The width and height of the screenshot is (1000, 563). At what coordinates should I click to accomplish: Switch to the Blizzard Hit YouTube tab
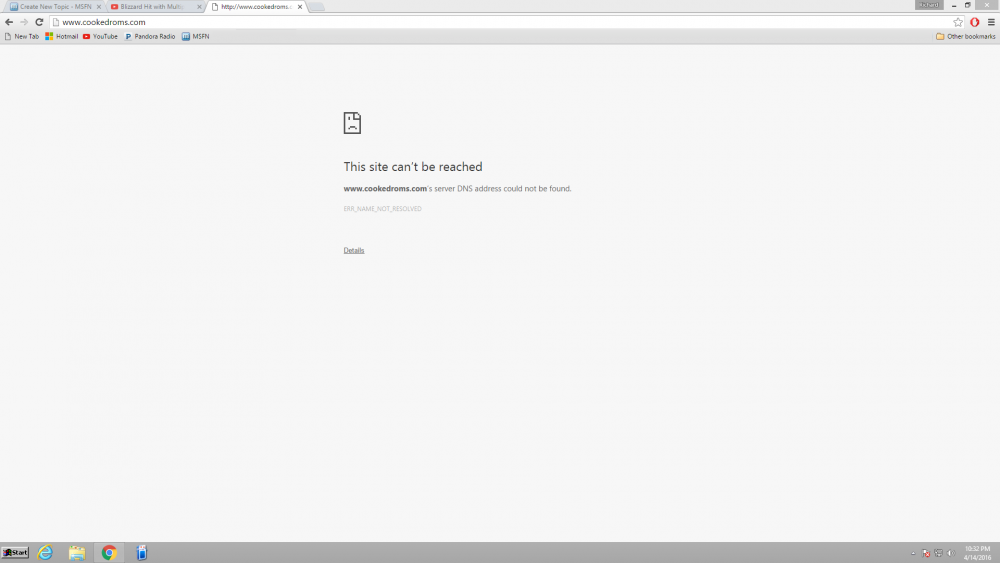tap(150, 7)
